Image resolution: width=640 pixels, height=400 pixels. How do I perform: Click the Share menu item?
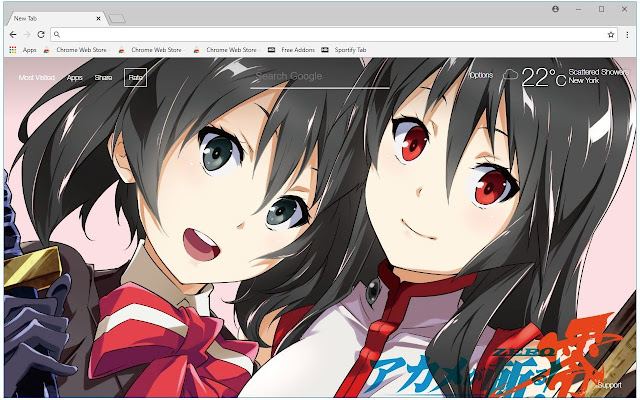click(x=103, y=78)
